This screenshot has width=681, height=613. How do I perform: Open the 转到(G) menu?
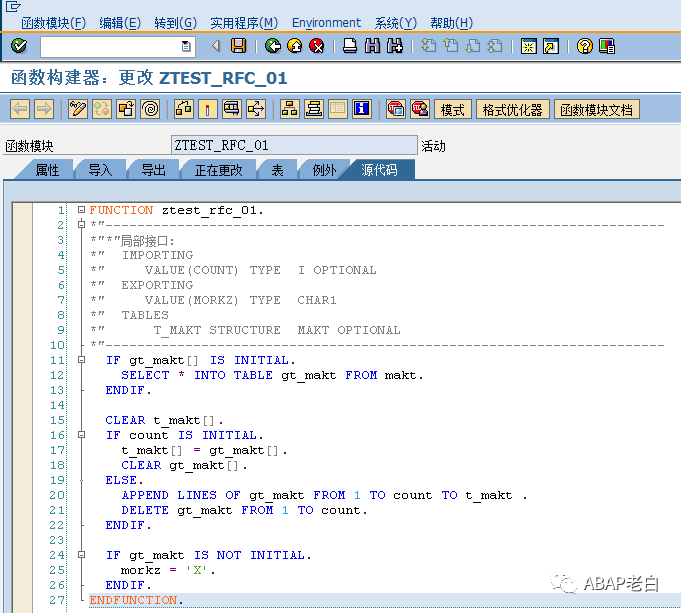click(x=175, y=23)
